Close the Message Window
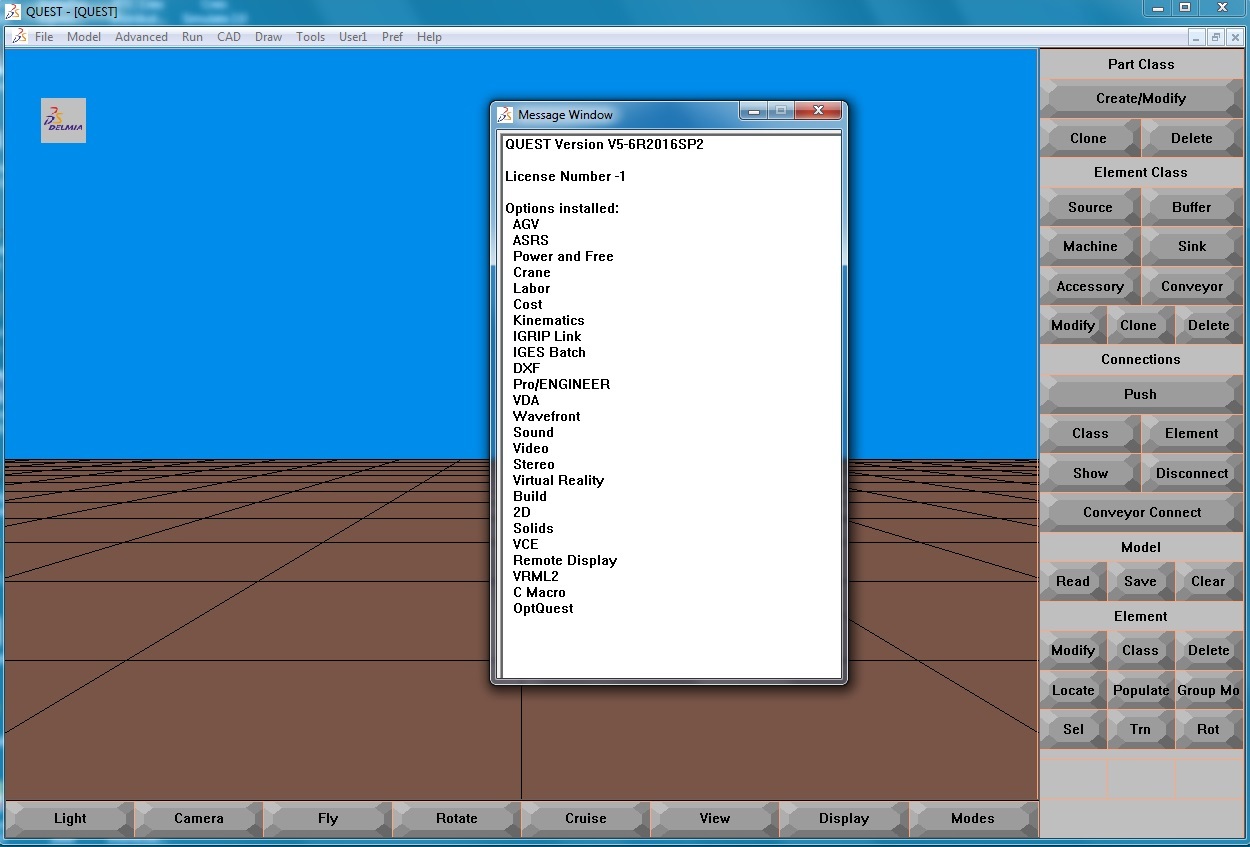The image size is (1250, 847). [x=818, y=110]
